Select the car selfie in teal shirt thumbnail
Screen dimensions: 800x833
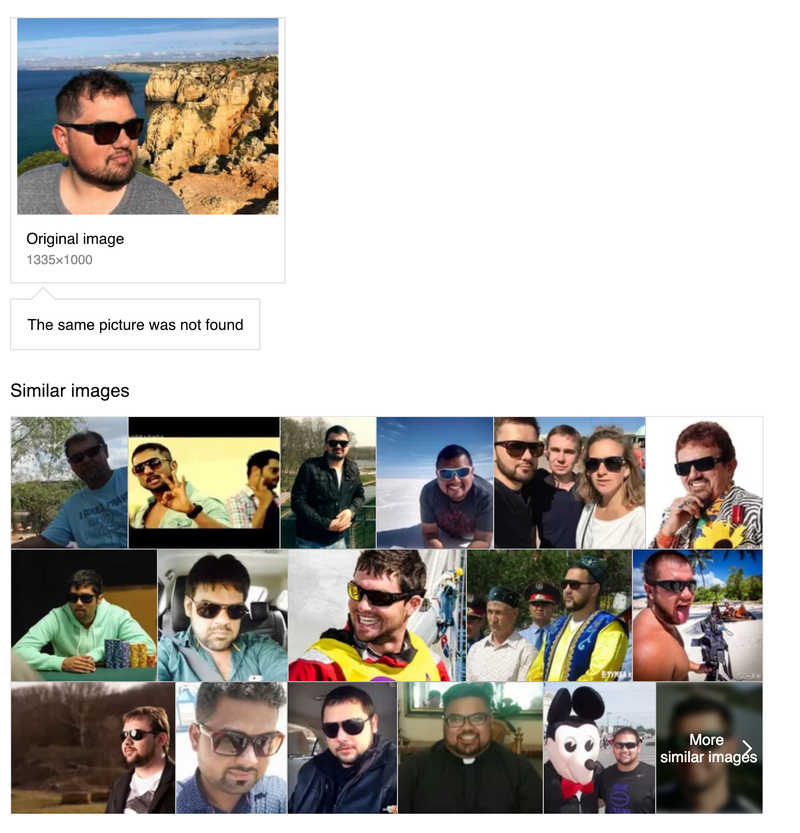pos(223,615)
